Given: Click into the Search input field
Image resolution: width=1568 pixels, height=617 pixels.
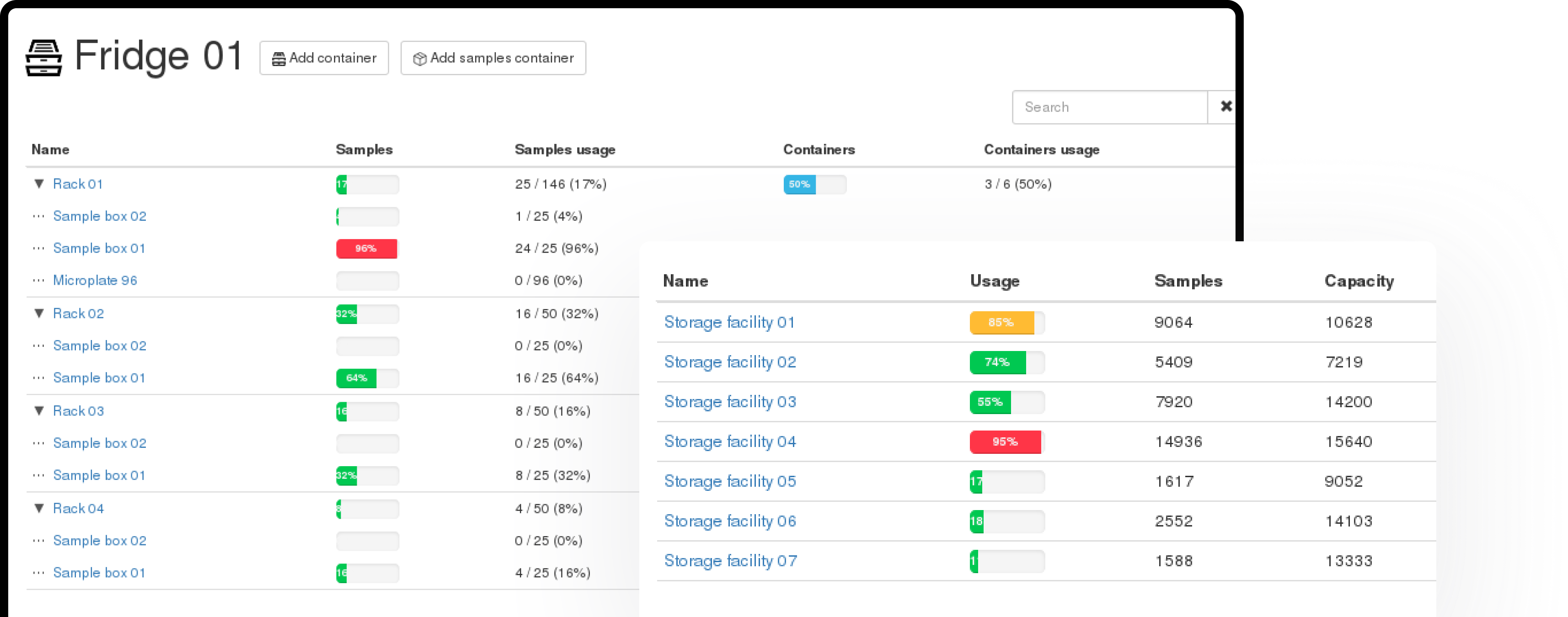Looking at the screenshot, I should [1109, 107].
